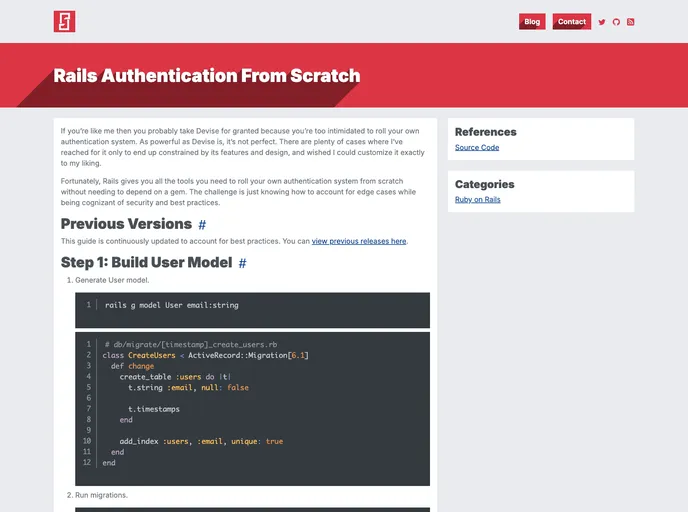Click the paragraph starting 'Fortunately, Rails gives'
This screenshot has height=512, width=688.
click(x=238, y=192)
